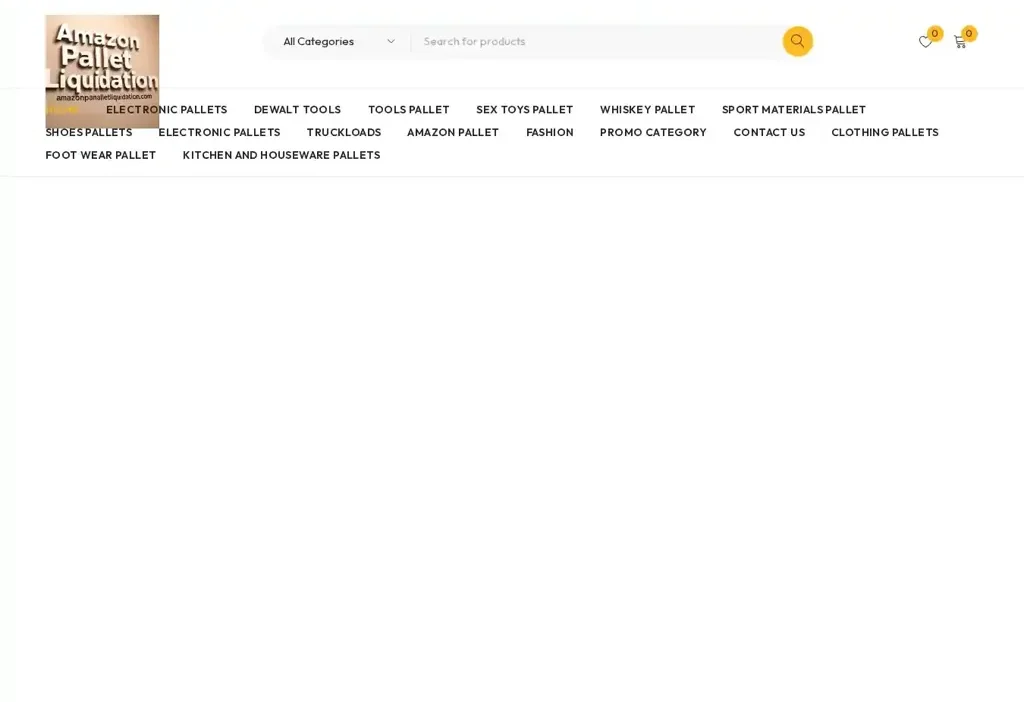The width and height of the screenshot is (1024, 702).
Task: Click the cart item count badge
Action: (967, 33)
